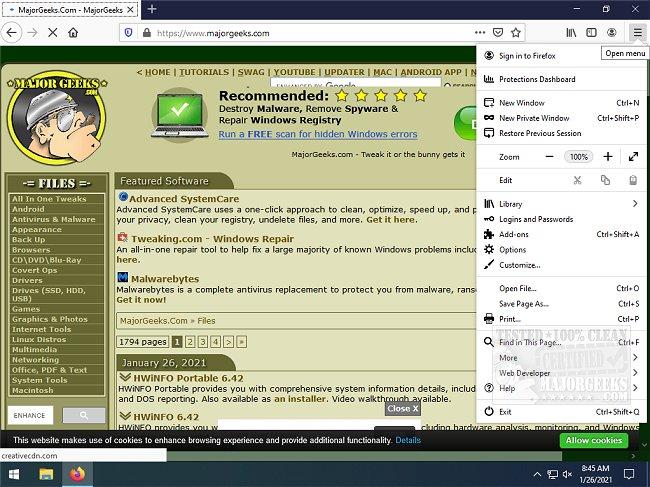Zoom in with the plus button

pyautogui.click(x=607, y=157)
